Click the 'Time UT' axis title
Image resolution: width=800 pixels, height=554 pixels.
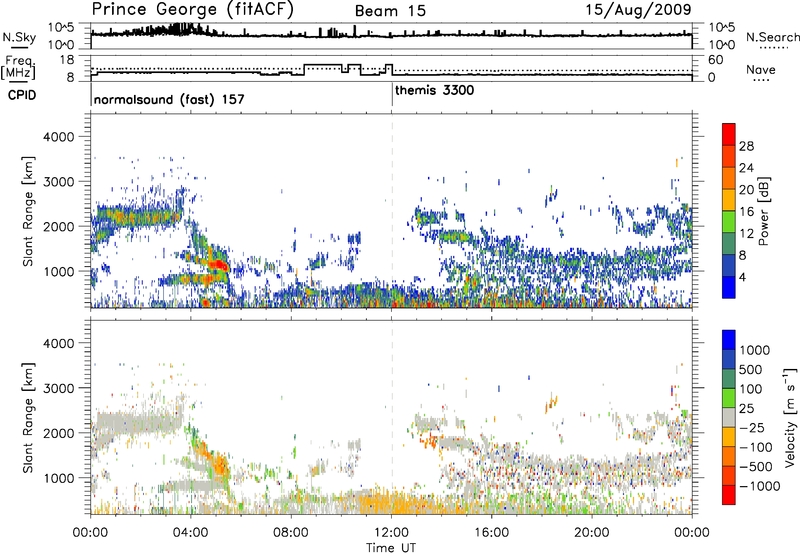tap(391, 548)
